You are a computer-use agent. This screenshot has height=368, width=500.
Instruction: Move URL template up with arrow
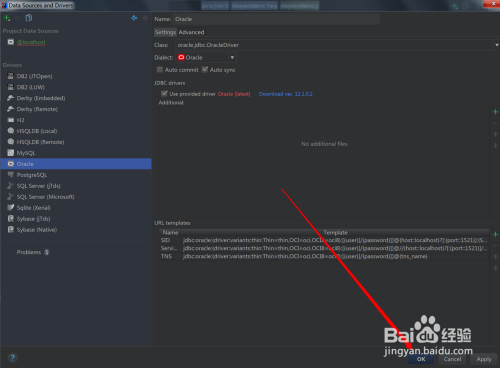pos(495,257)
